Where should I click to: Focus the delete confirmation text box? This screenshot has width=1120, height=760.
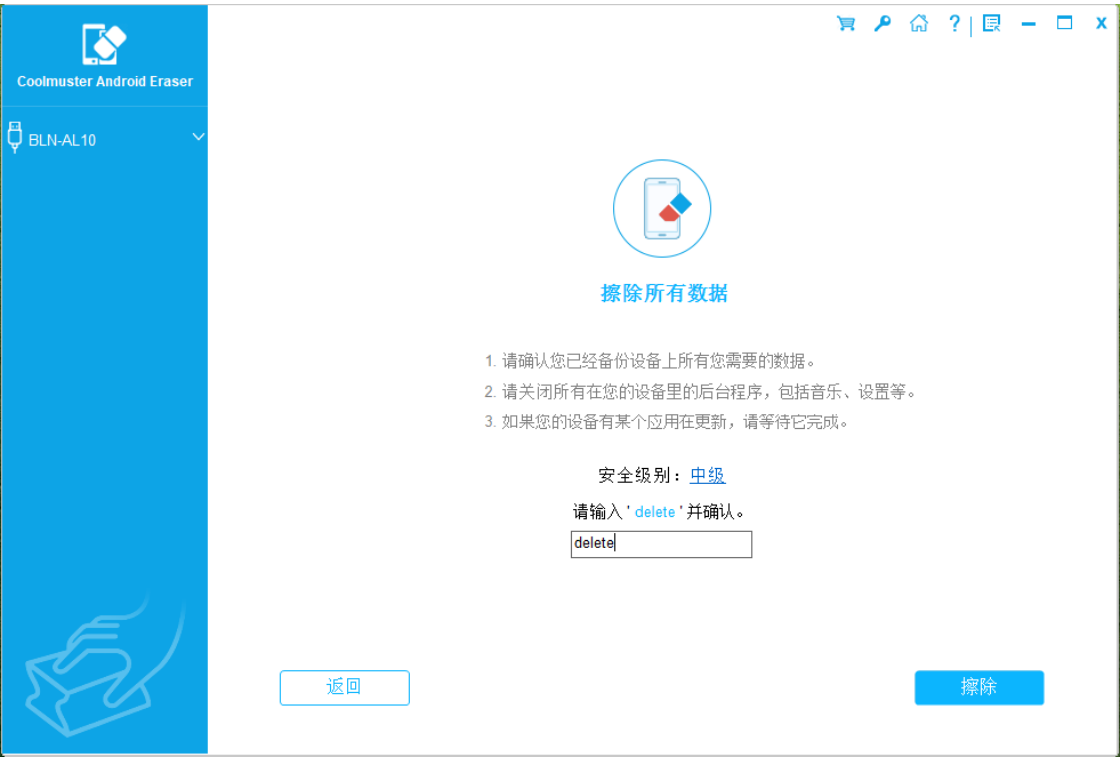tap(661, 544)
